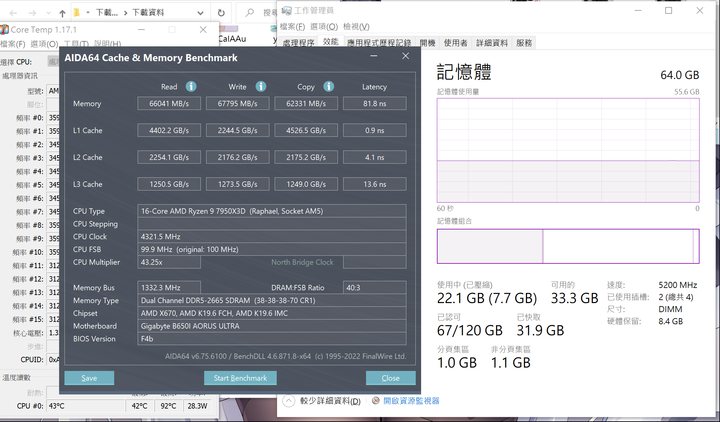Switch to 應用程式歷程記錄 tab in Task Manager
The width and height of the screenshot is (720, 422).
[x=379, y=43]
